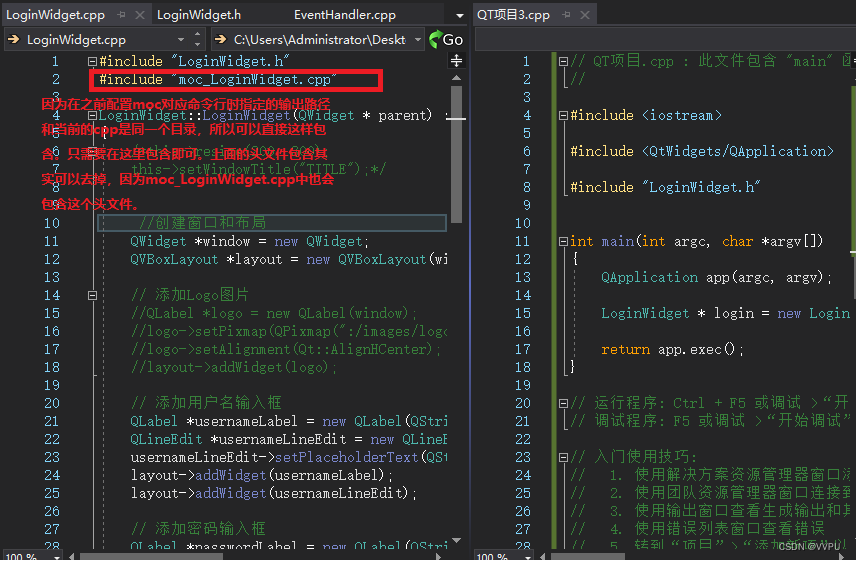856x561 pixels.
Task: Collapse the #include block at line 1 in LoginWidget.cpp
Action: 92,62
